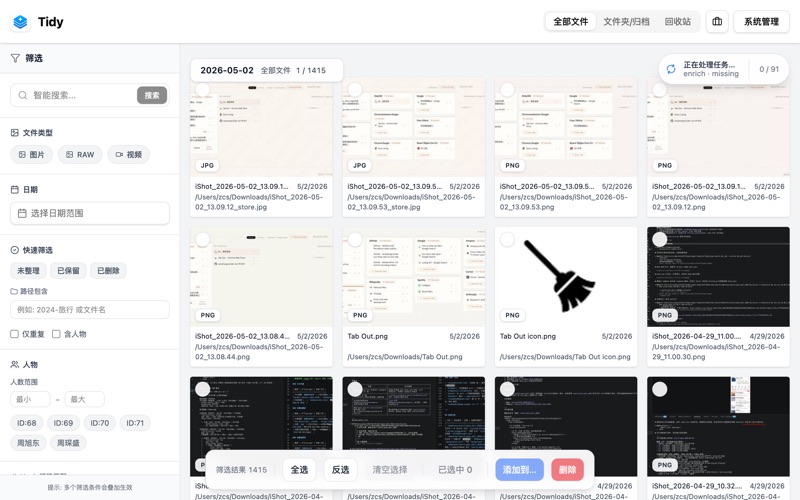Click the calendar icon beside 日期 heading
Viewport: 800px width, 500px height.
pyautogui.click(x=15, y=189)
